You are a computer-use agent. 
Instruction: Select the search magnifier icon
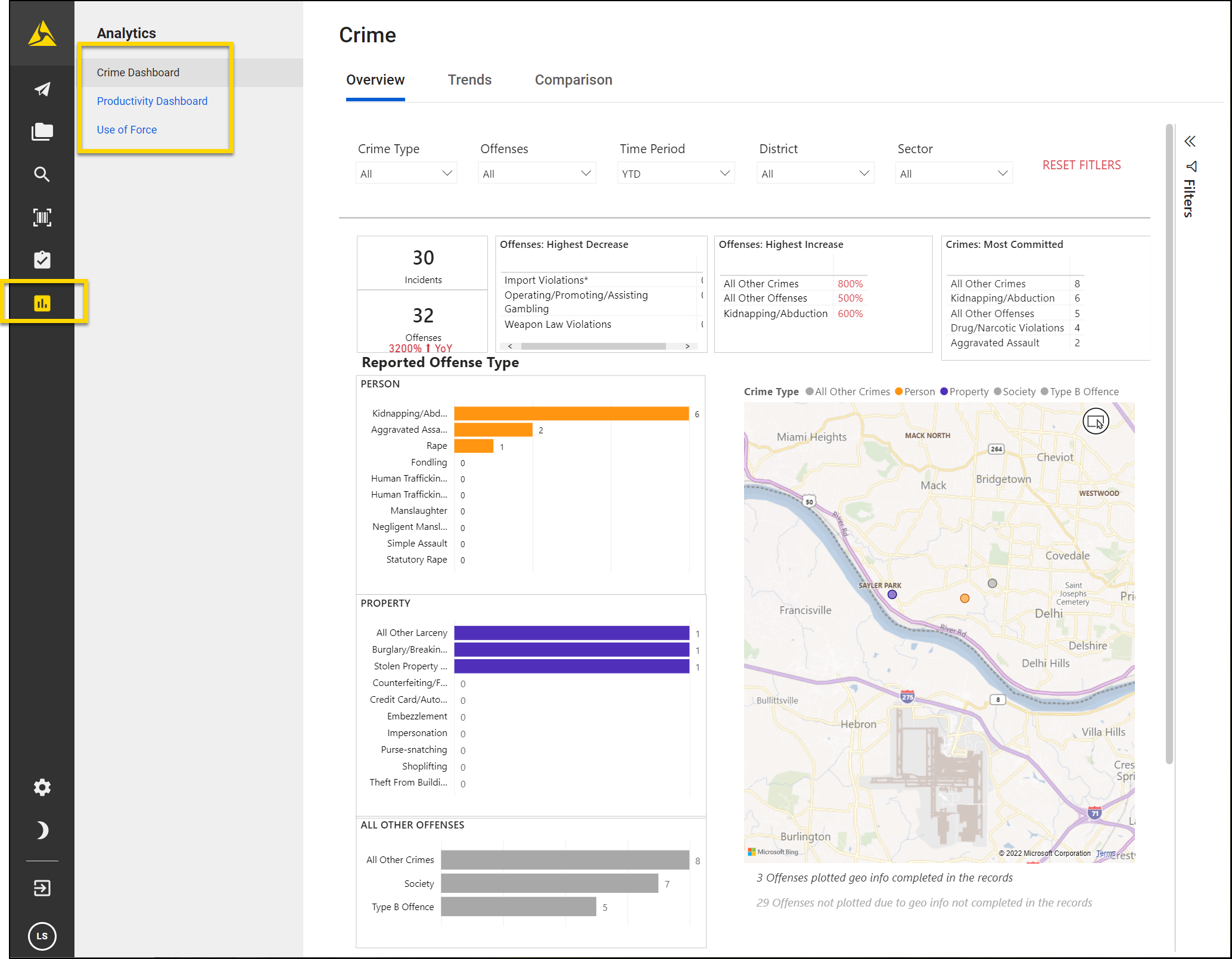pos(42,175)
